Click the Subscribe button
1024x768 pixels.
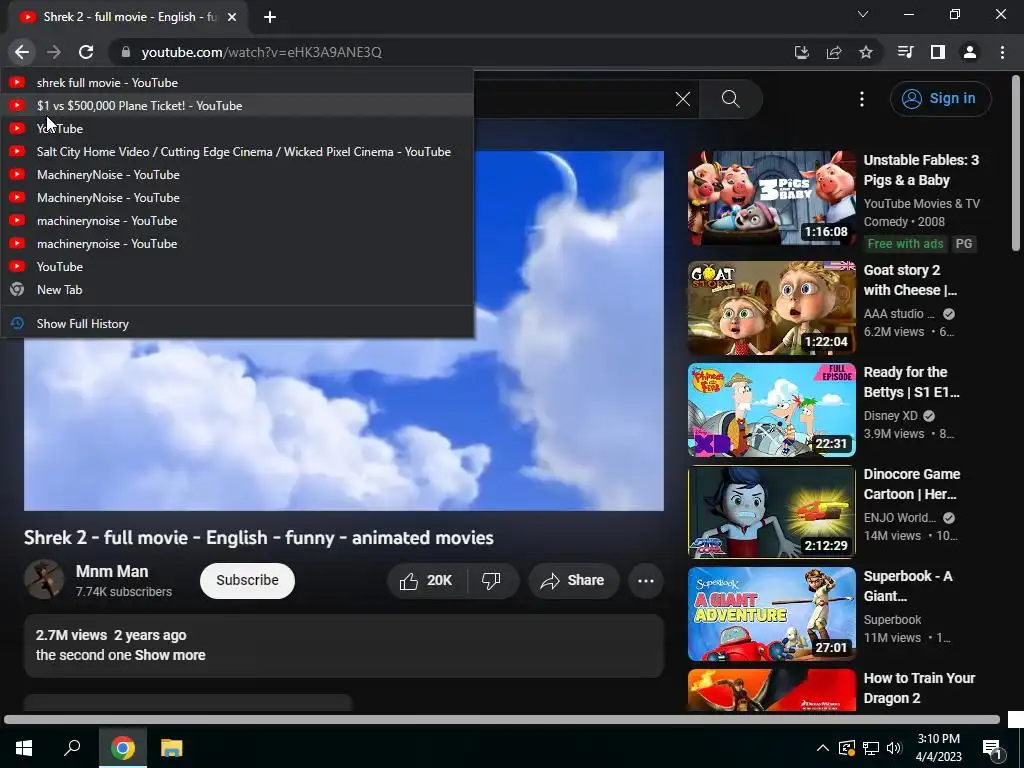[x=248, y=581]
